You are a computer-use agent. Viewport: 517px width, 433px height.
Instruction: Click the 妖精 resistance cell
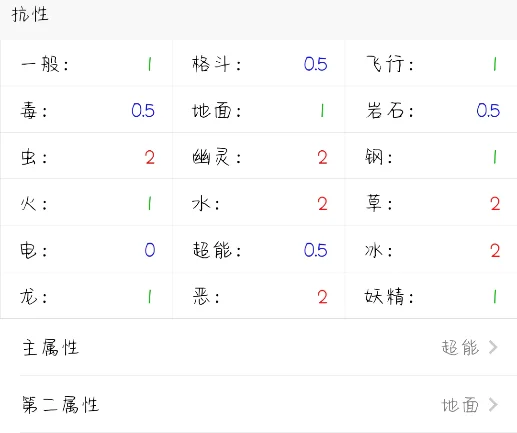(x=431, y=296)
